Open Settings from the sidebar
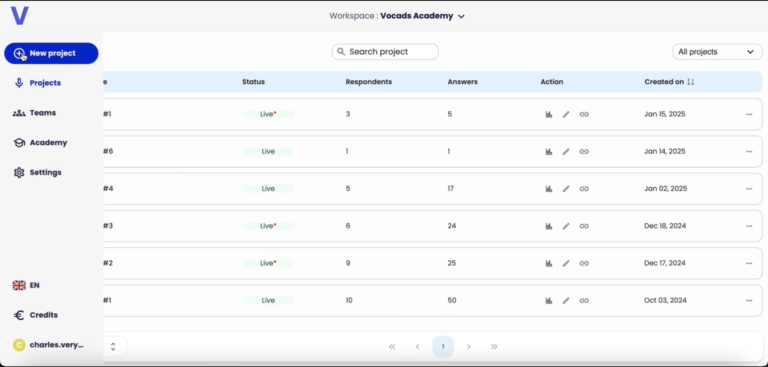 pos(37,172)
